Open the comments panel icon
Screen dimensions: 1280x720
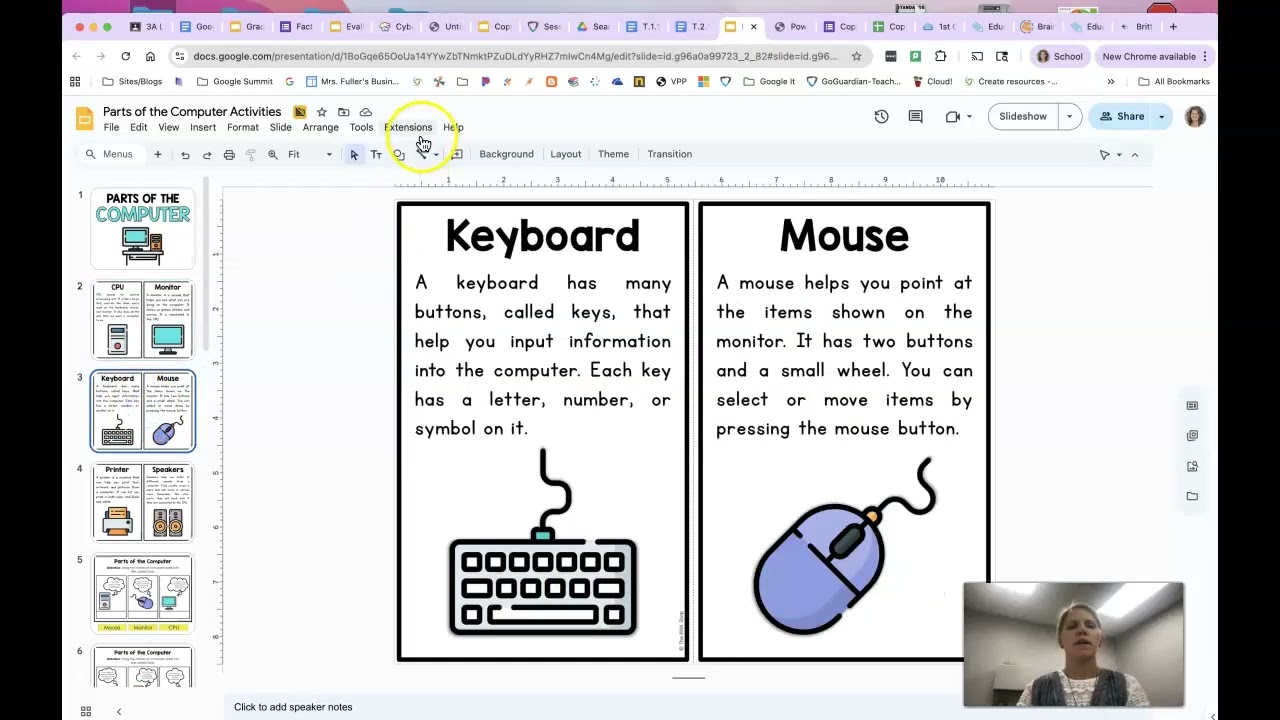pyautogui.click(x=915, y=116)
